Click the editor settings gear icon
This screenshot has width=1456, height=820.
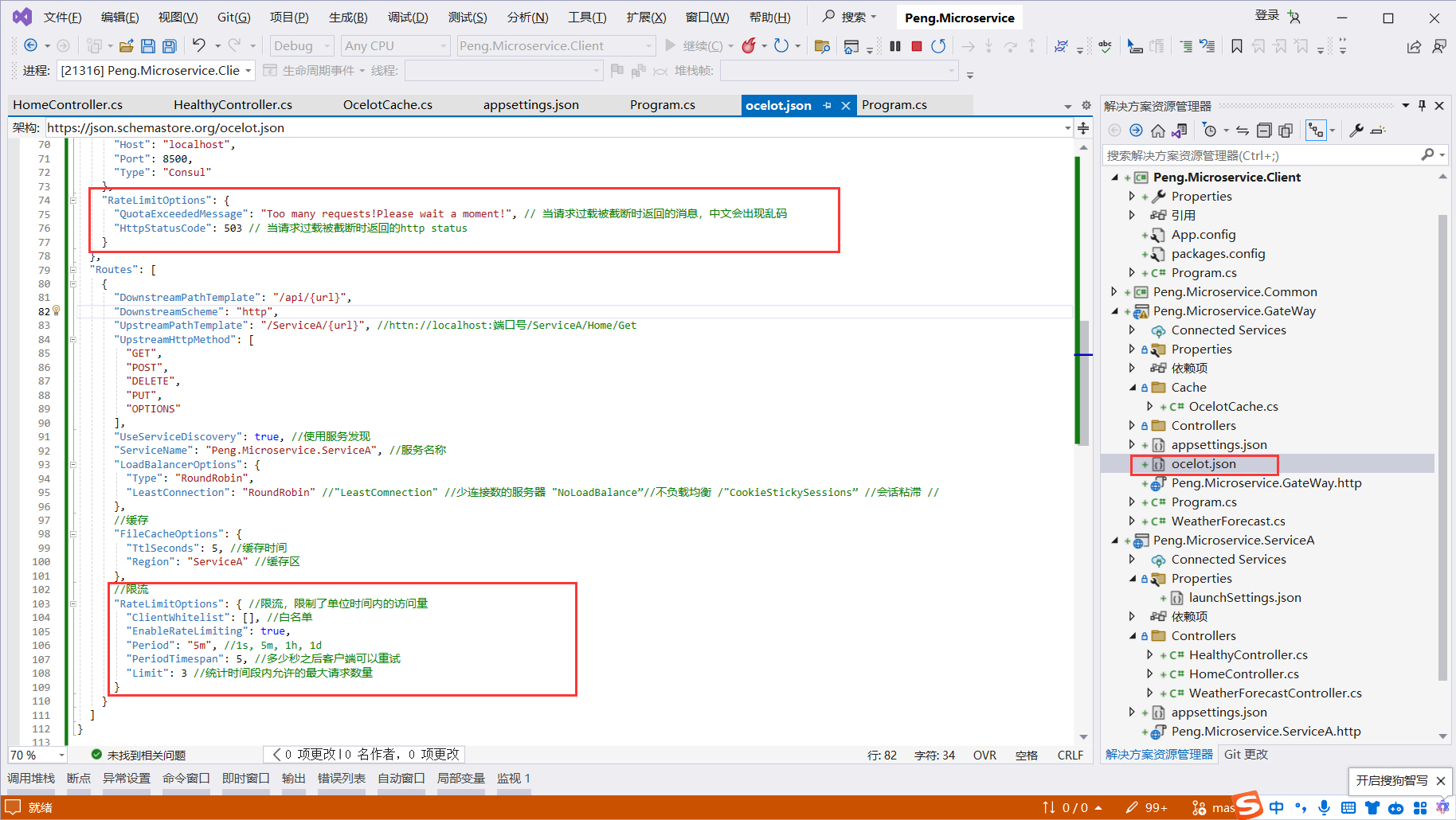pos(1086,105)
